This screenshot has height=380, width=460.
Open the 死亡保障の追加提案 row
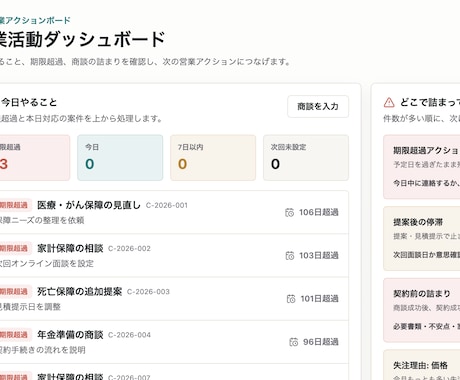coord(174,299)
